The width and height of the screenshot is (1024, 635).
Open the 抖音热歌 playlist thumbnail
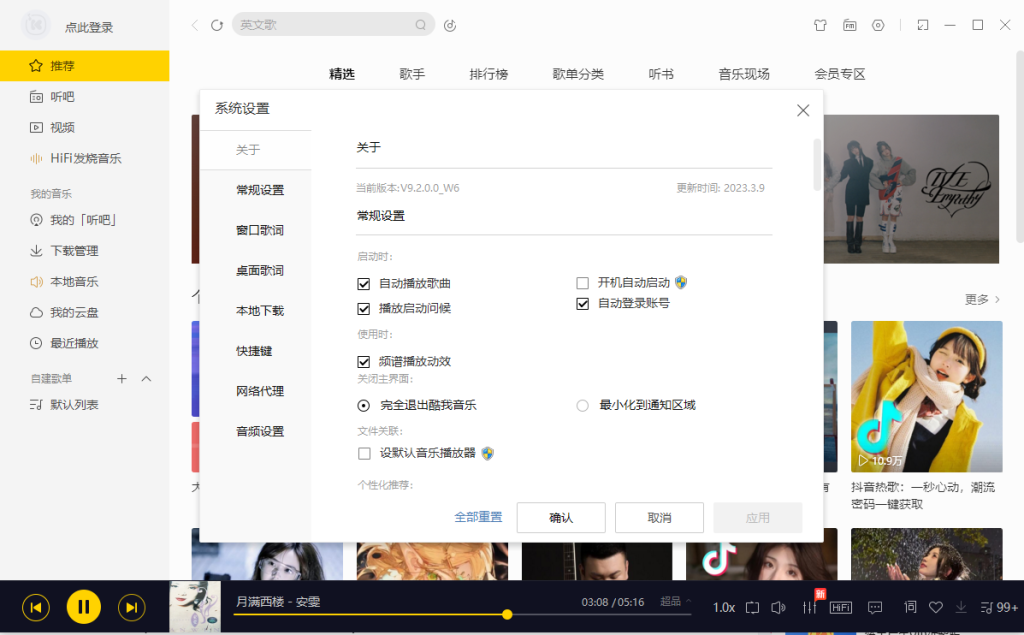click(x=926, y=397)
